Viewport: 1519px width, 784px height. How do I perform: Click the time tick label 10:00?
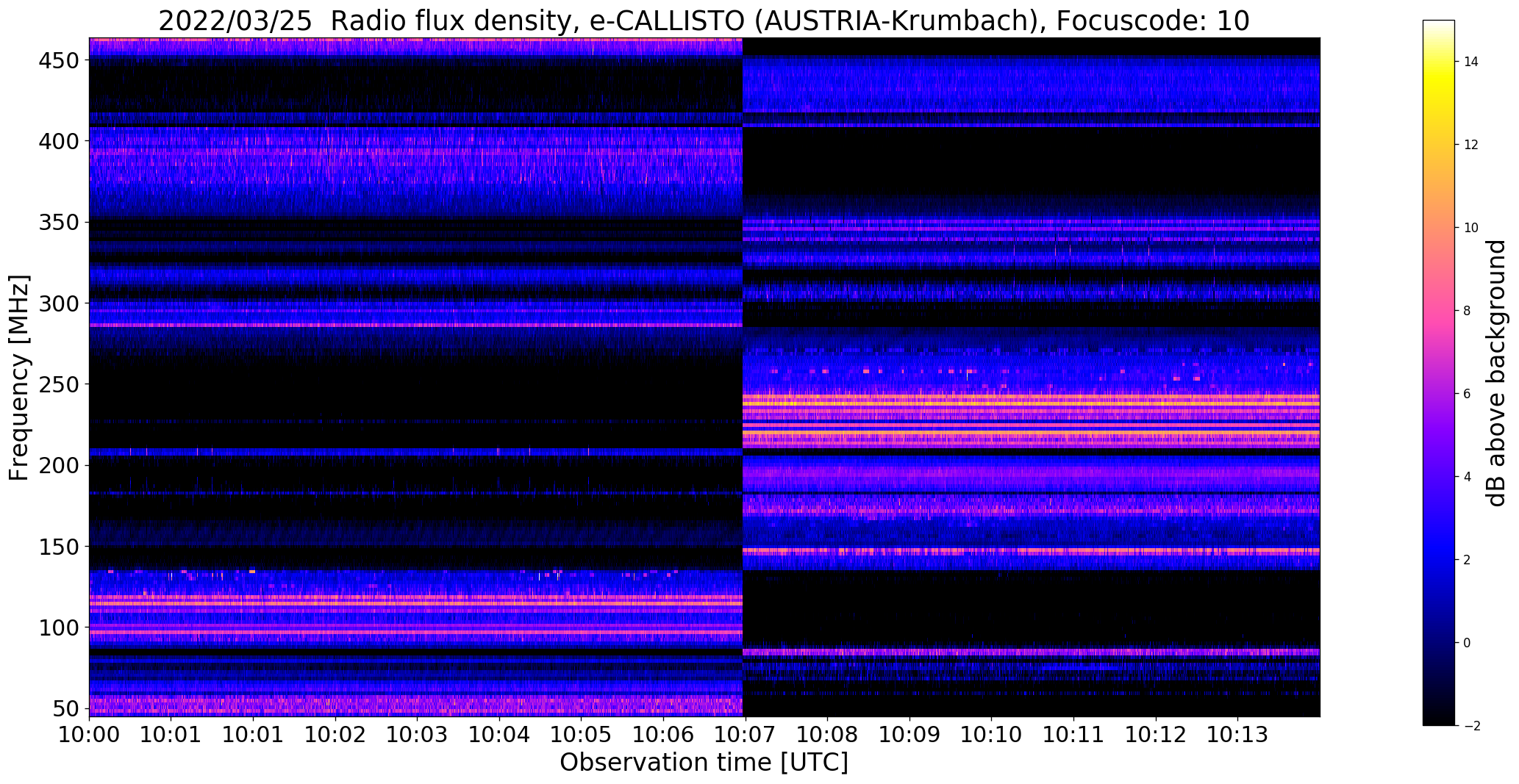pyautogui.click(x=90, y=736)
